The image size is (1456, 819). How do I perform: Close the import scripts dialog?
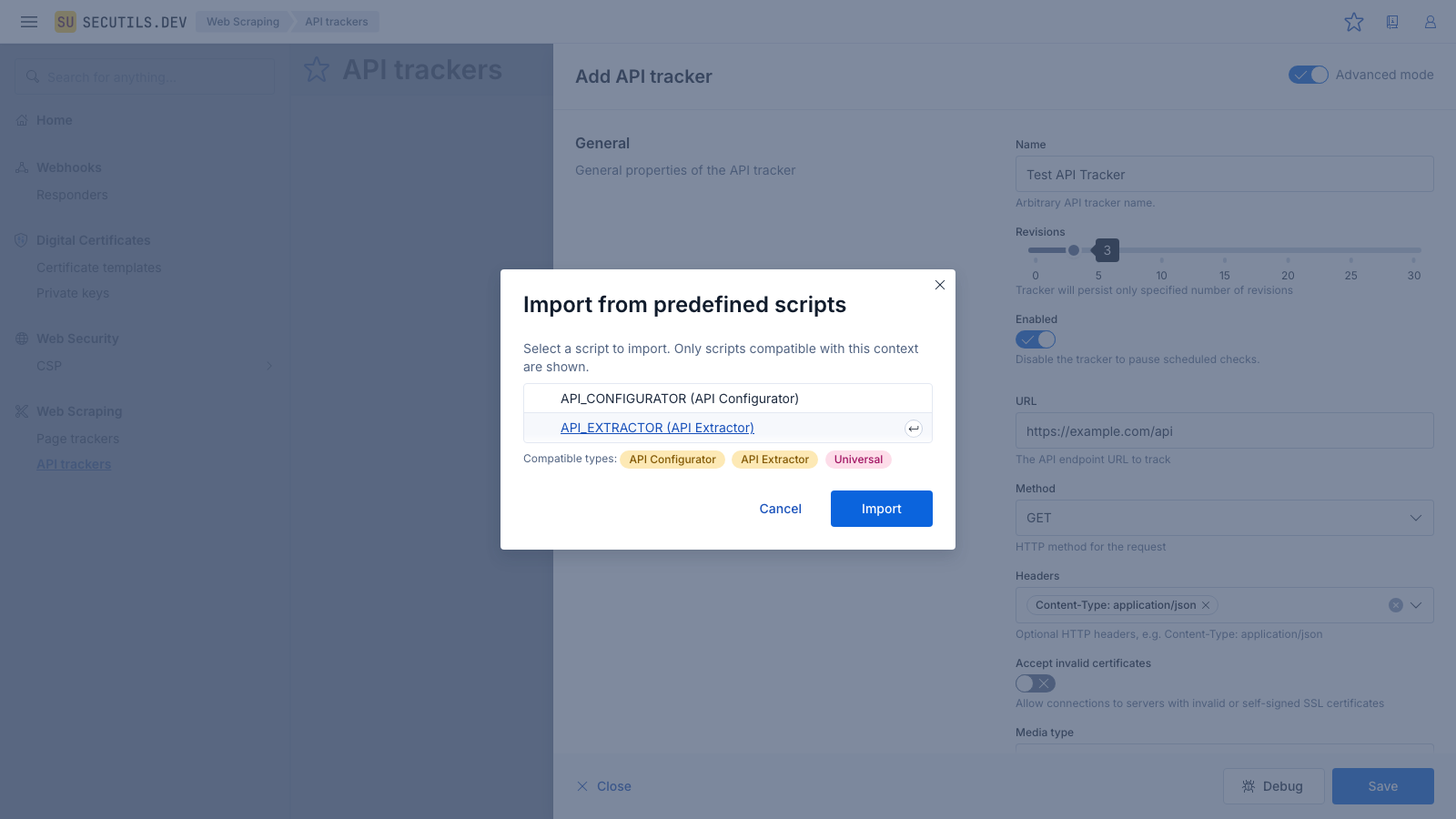coord(940,285)
